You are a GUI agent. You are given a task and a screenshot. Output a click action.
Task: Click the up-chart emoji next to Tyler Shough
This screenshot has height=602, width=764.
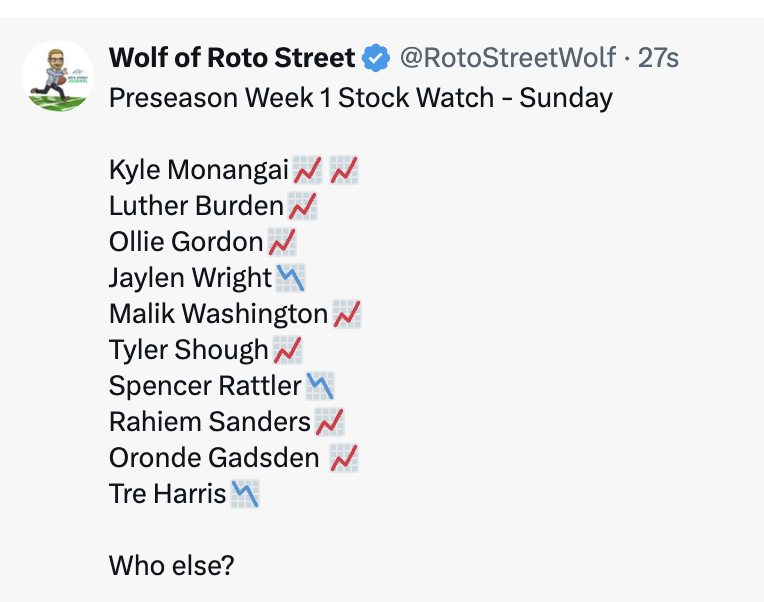287,350
